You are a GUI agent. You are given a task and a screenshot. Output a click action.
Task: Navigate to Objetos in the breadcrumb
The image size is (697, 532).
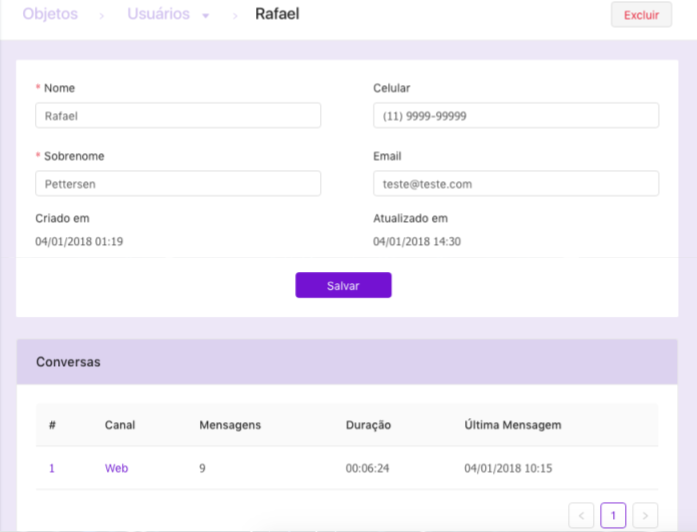click(50, 15)
